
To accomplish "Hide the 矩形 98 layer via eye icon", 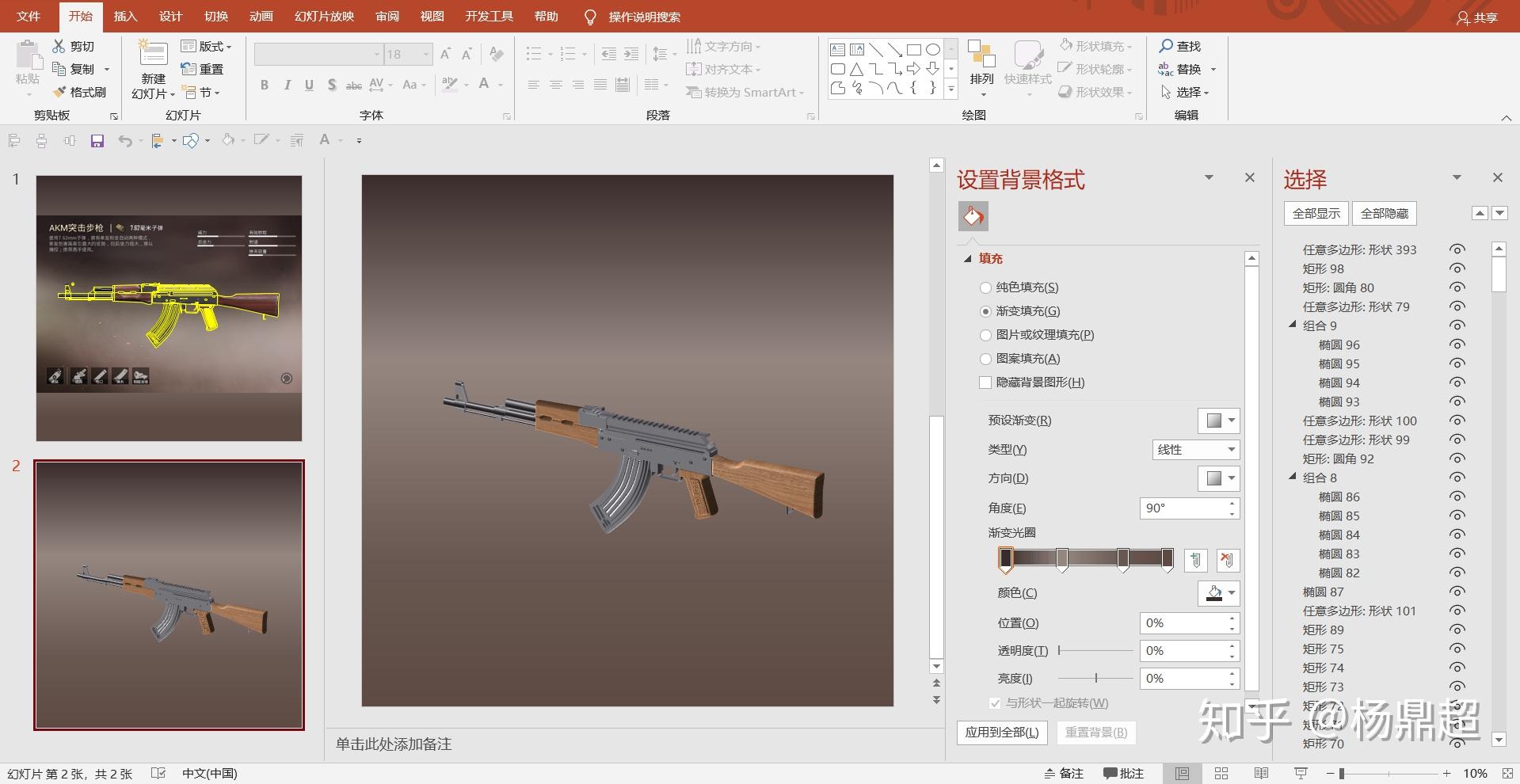I will click(x=1456, y=268).
